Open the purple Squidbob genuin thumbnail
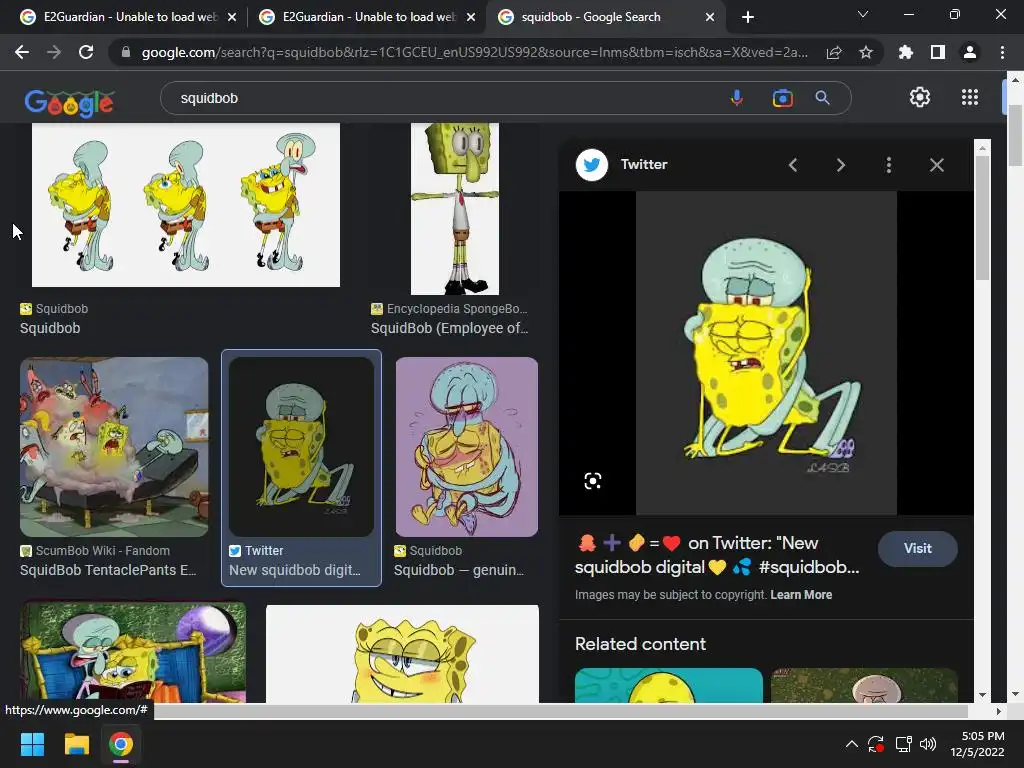Viewport: 1024px width, 768px height. (467, 447)
